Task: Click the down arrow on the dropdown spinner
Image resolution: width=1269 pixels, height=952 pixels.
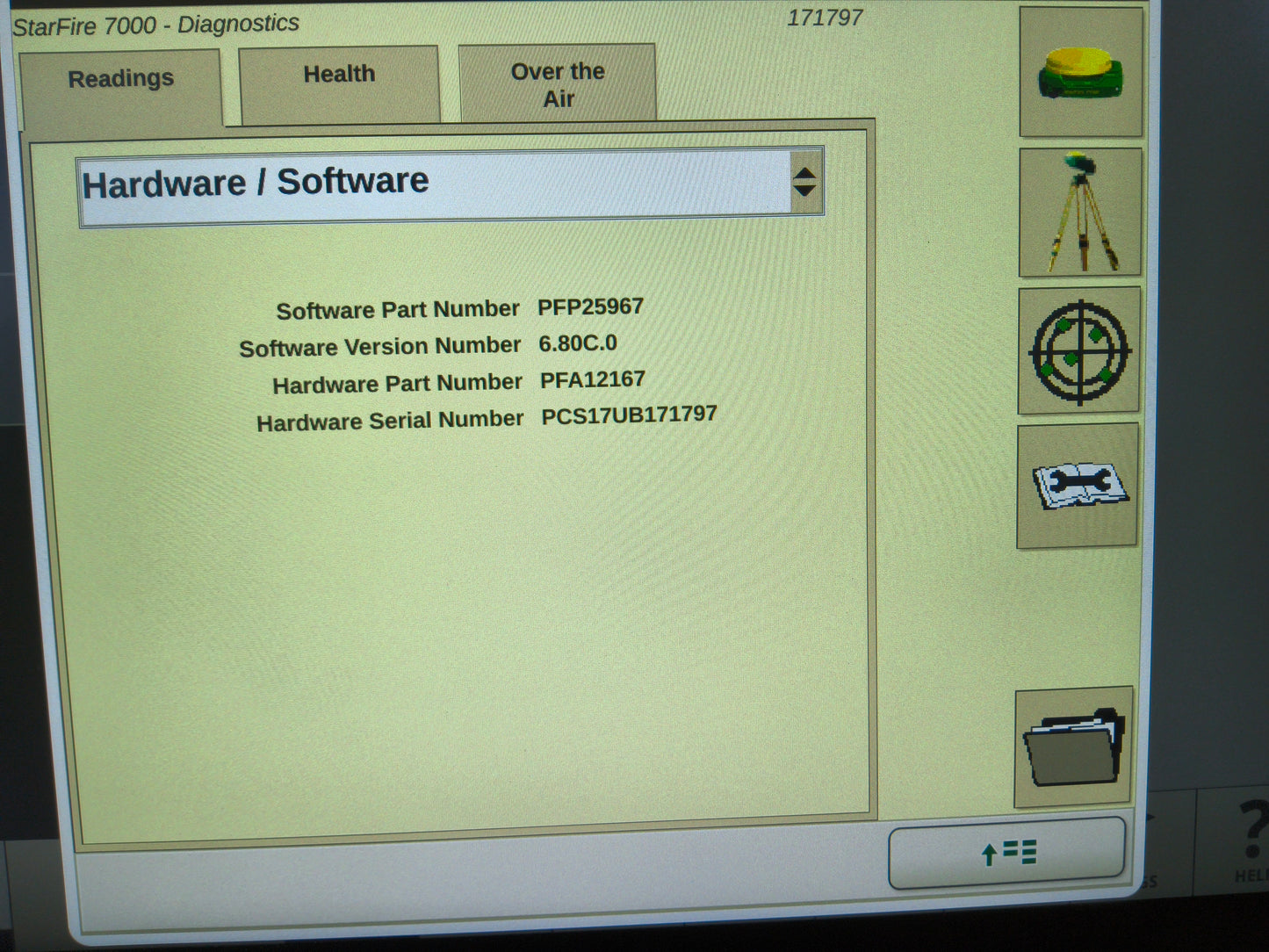Action: pos(806,191)
